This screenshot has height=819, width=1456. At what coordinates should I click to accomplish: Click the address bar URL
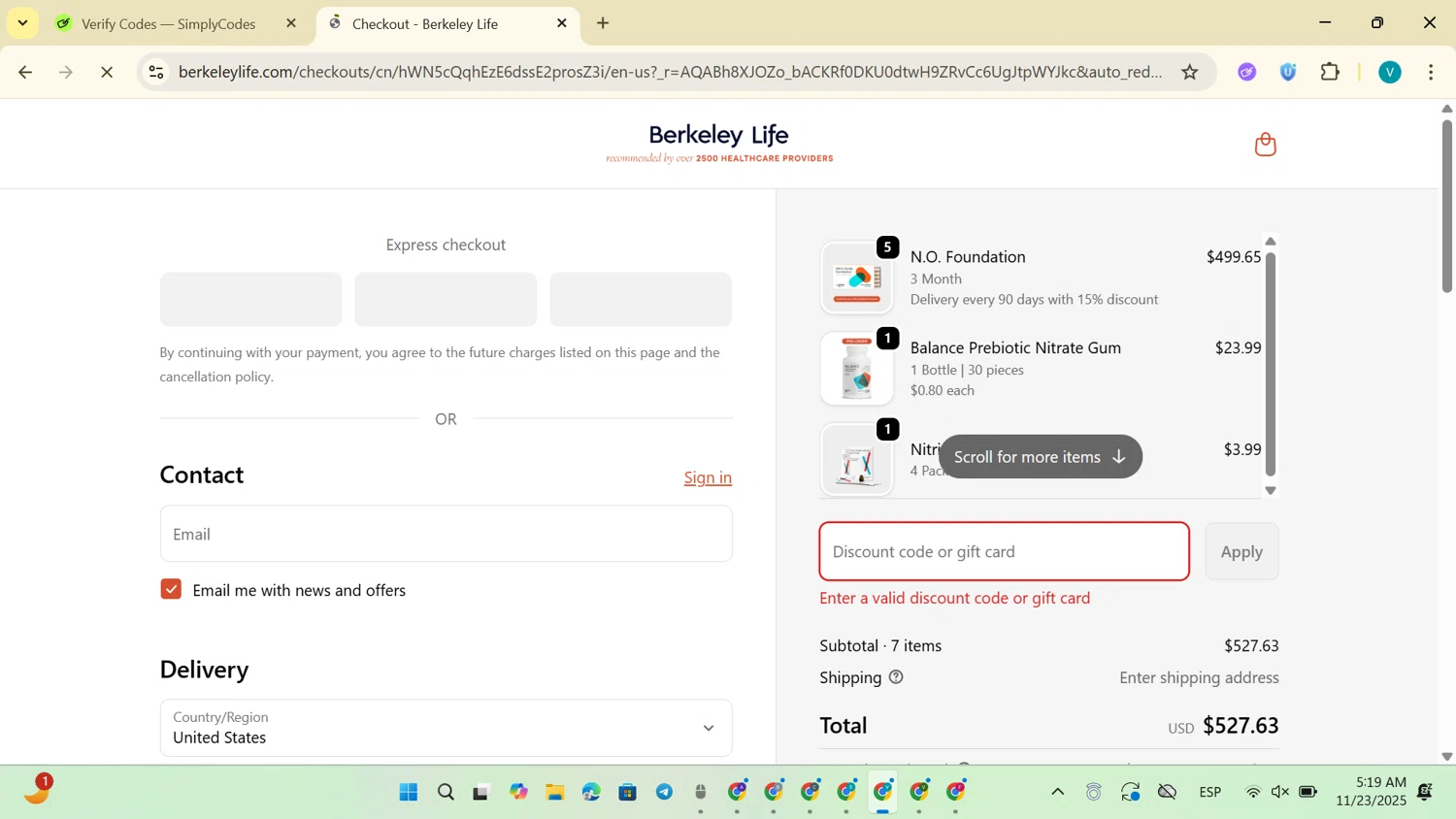[x=670, y=72]
